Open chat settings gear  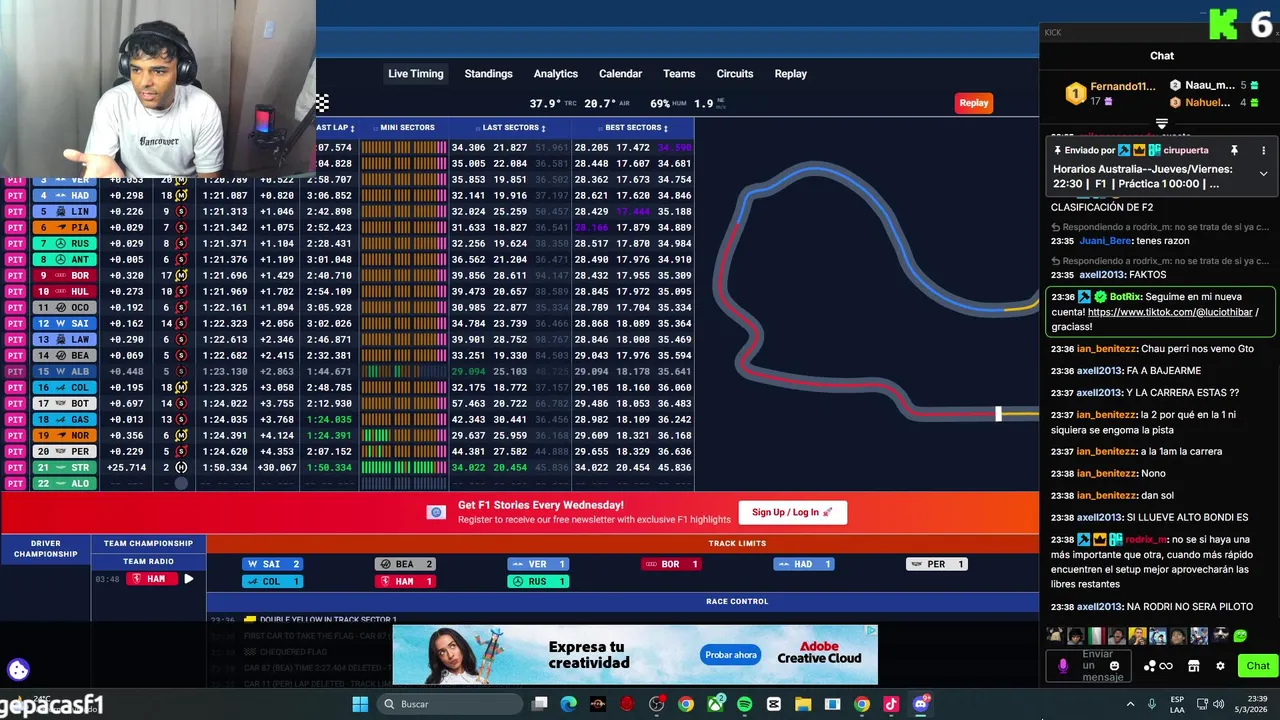(x=1220, y=666)
